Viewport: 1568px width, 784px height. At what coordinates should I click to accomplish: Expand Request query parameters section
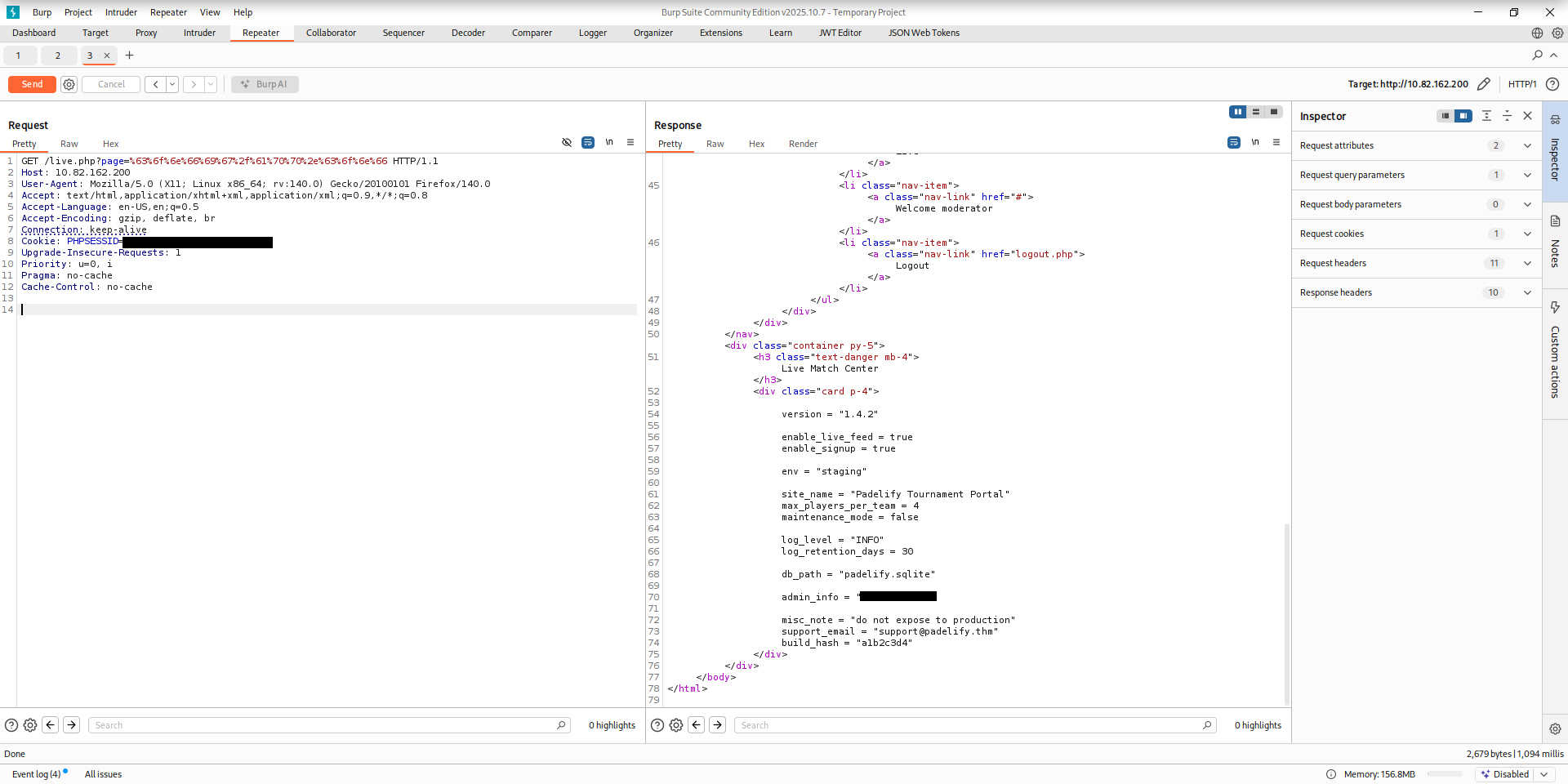pyautogui.click(x=1526, y=175)
